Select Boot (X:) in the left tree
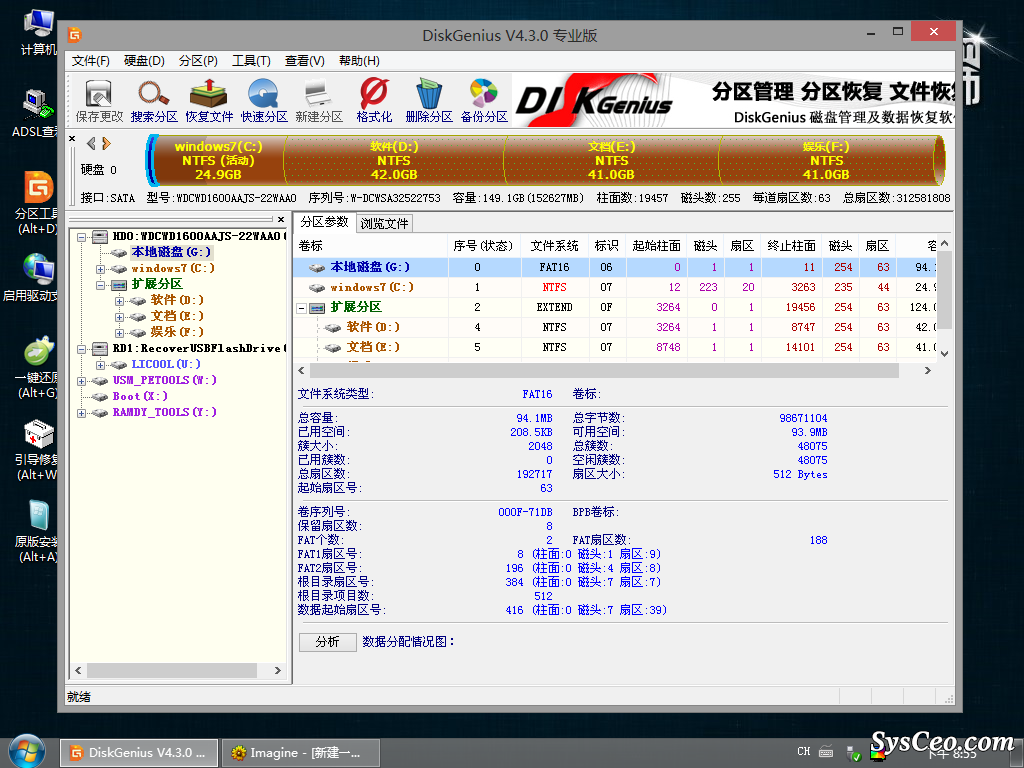The width and height of the screenshot is (1024, 768). point(140,396)
